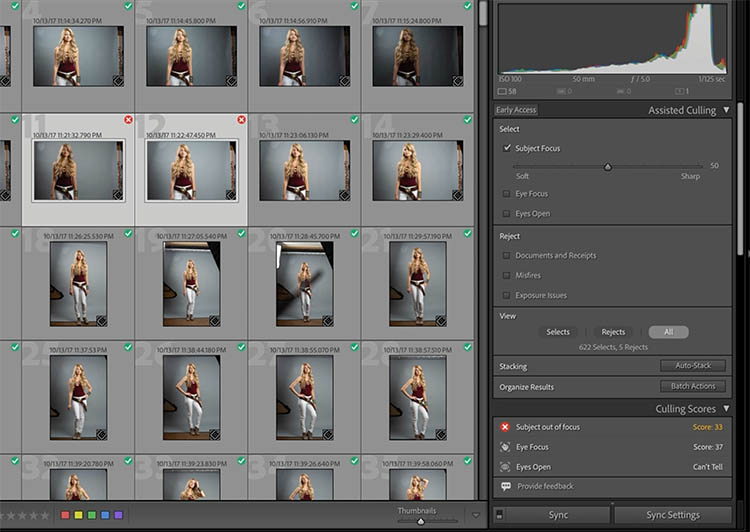Screen dimensions: 750x532
Task: Show only Rejects in View
Action: pyautogui.click(x=613, y=332)
